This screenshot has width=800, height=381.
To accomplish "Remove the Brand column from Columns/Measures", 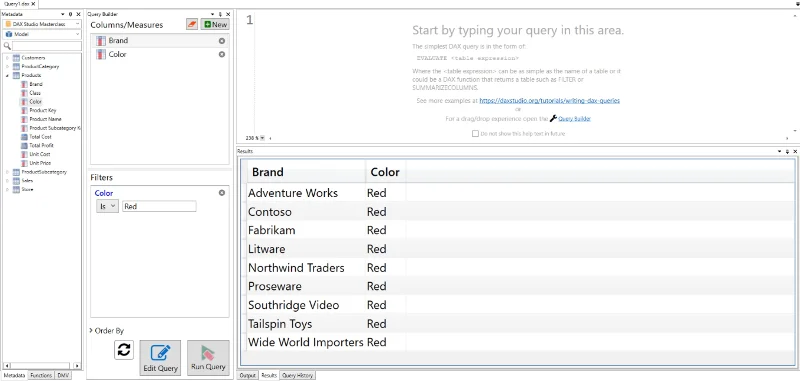I will (x=222, y=41).
